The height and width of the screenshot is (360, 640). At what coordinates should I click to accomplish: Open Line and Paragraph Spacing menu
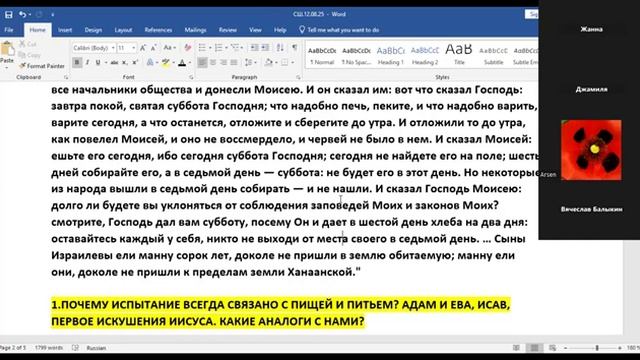pos(250,62)
